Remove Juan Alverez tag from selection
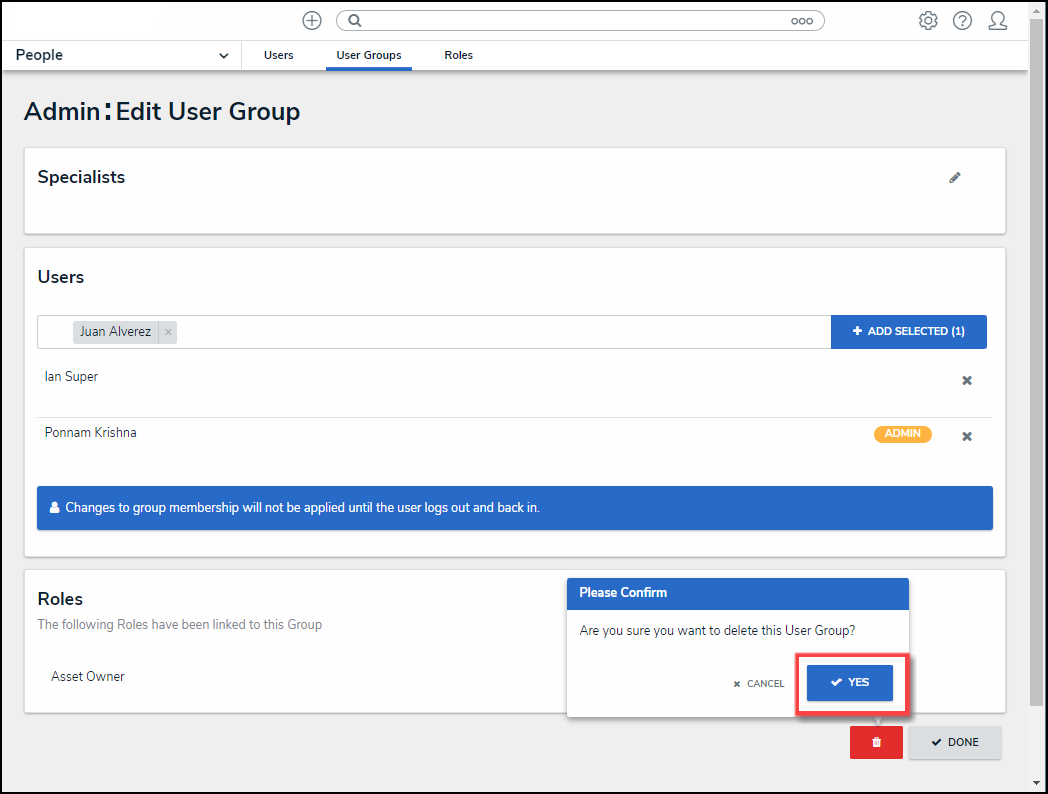Viewport: 1048px width, 794px height. [168, 332]
